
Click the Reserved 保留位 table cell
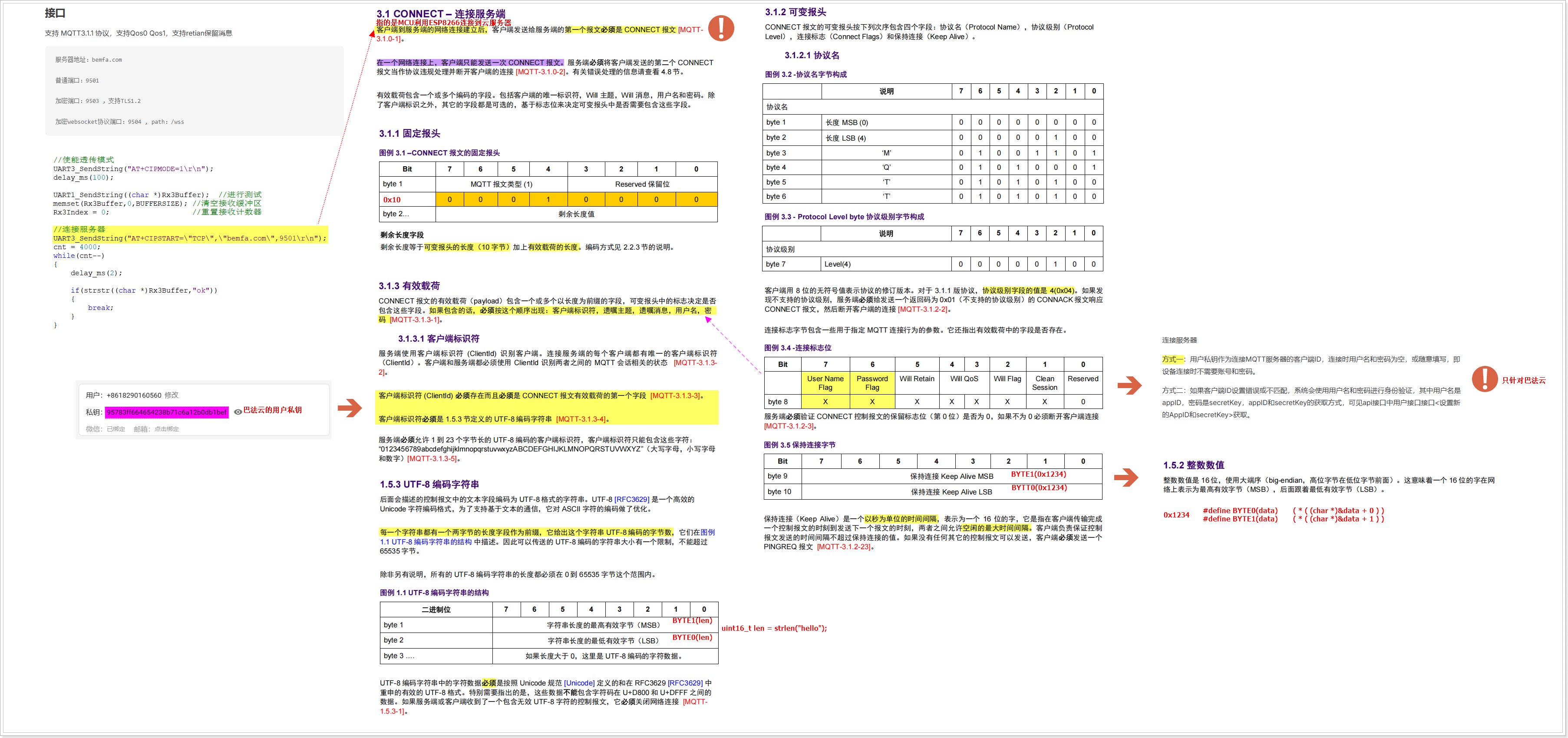642,184
